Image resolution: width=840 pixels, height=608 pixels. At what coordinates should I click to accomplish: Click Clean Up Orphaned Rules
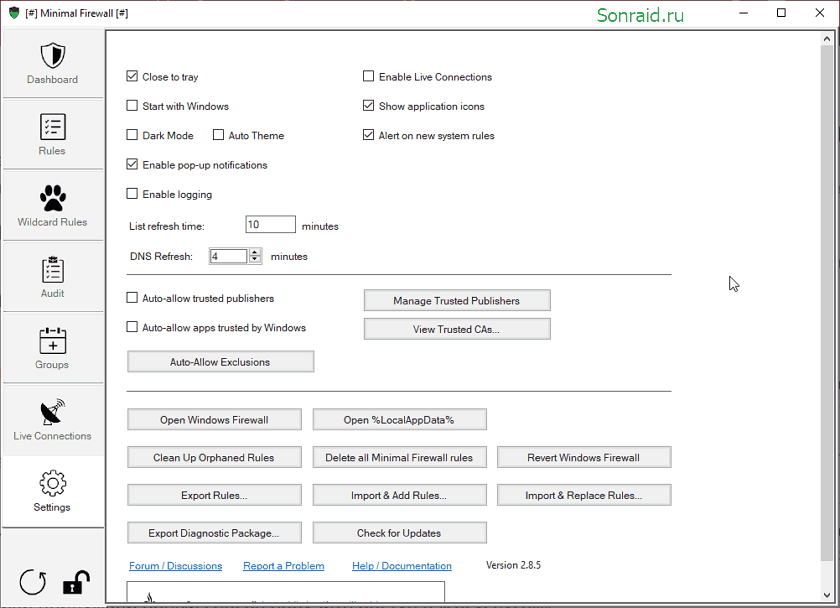(214, 457)
